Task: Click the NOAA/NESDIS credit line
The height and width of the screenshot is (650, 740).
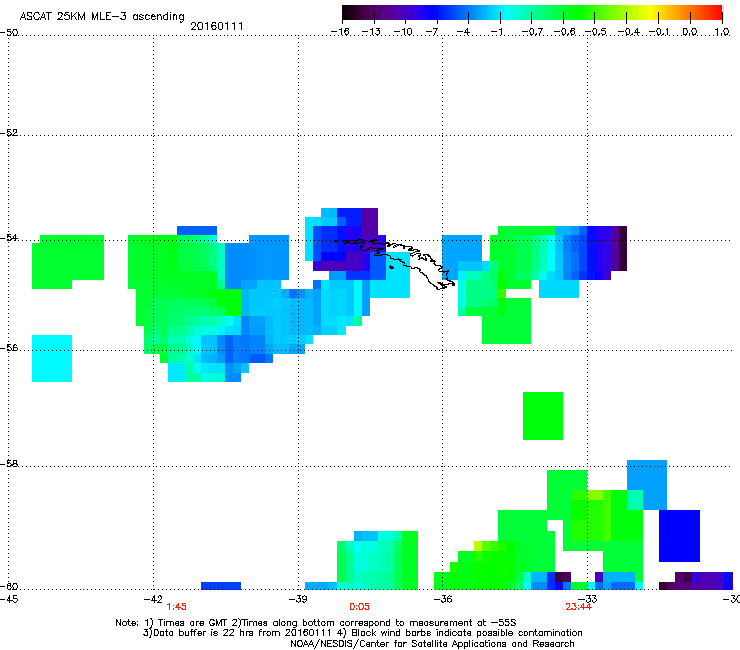Action: [432, 644]
